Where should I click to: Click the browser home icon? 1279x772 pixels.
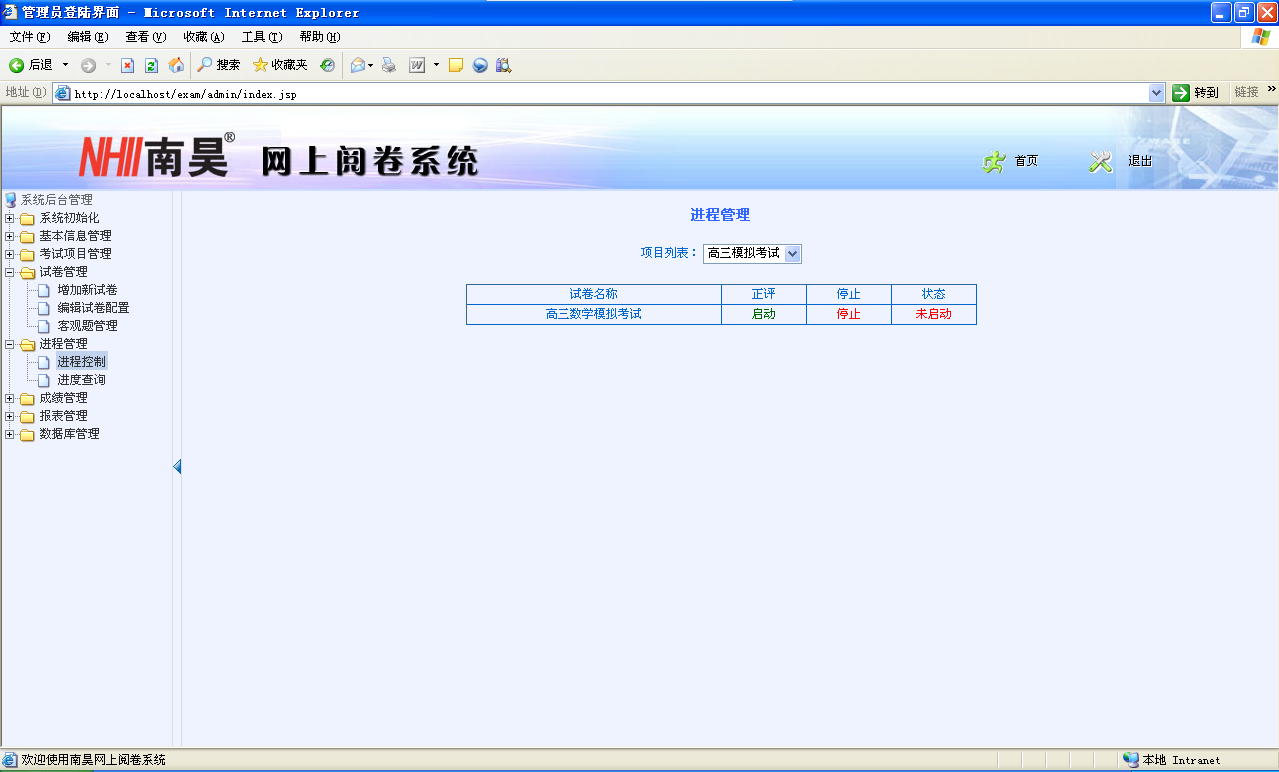point(176,65)
